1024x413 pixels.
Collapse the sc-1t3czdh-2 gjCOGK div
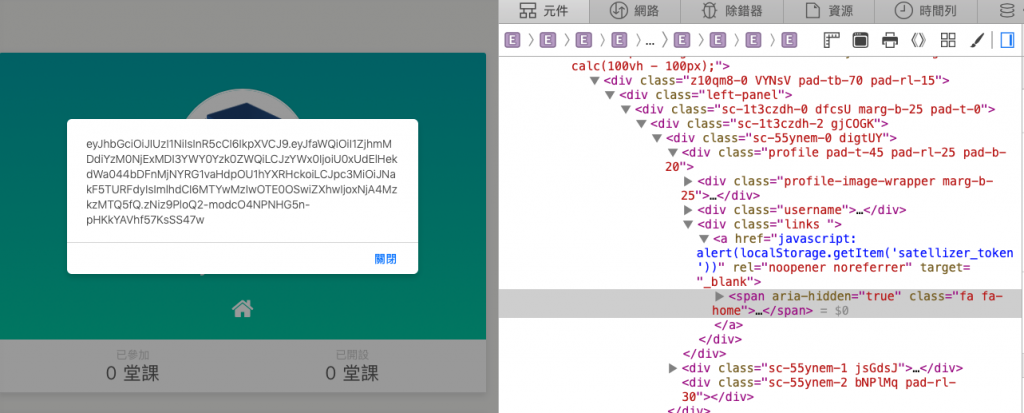(x=641, y=124)
